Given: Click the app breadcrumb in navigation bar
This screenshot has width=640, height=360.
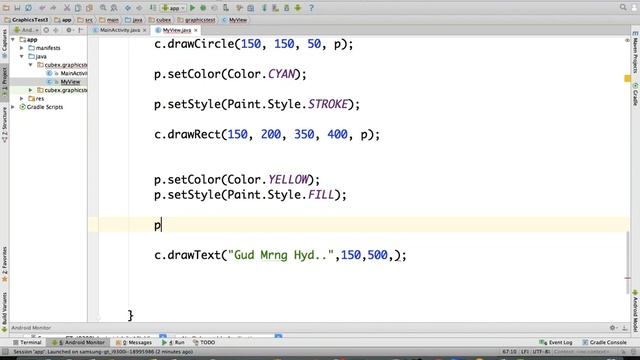Looking at the screenshot, I should click(63, 20).
